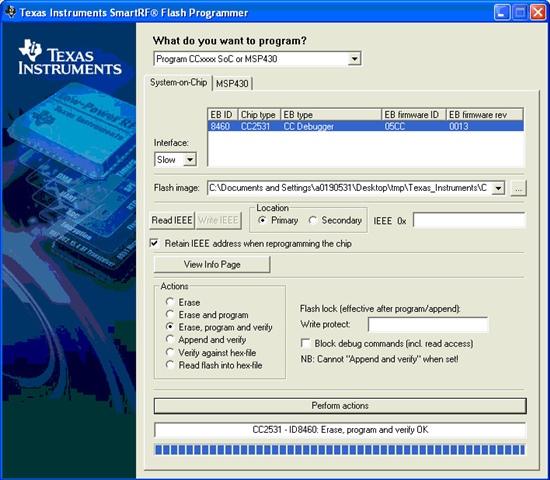
Task: Select Verify against hex-file action
Action: (170, 352)
